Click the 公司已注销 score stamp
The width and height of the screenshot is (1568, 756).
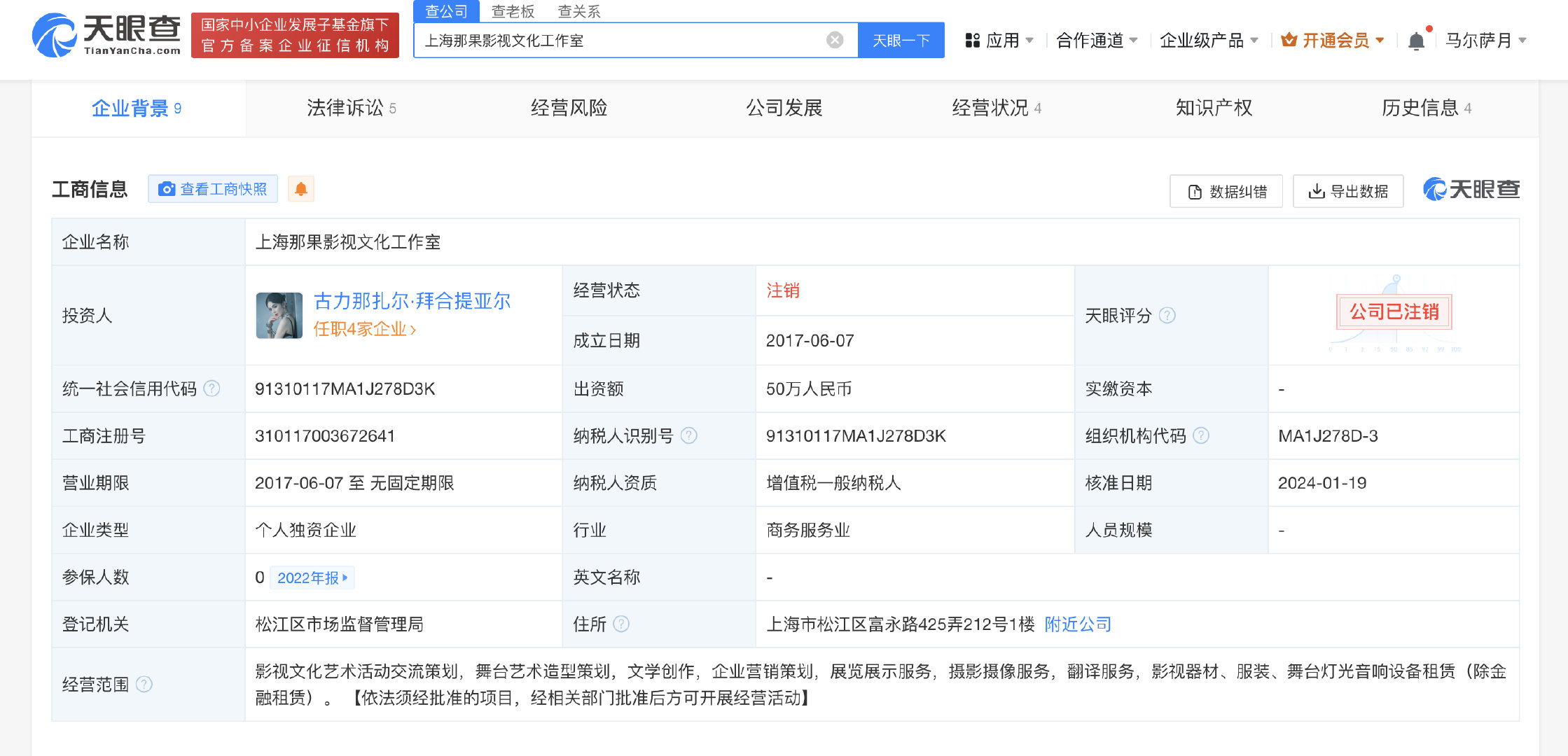1394,312
